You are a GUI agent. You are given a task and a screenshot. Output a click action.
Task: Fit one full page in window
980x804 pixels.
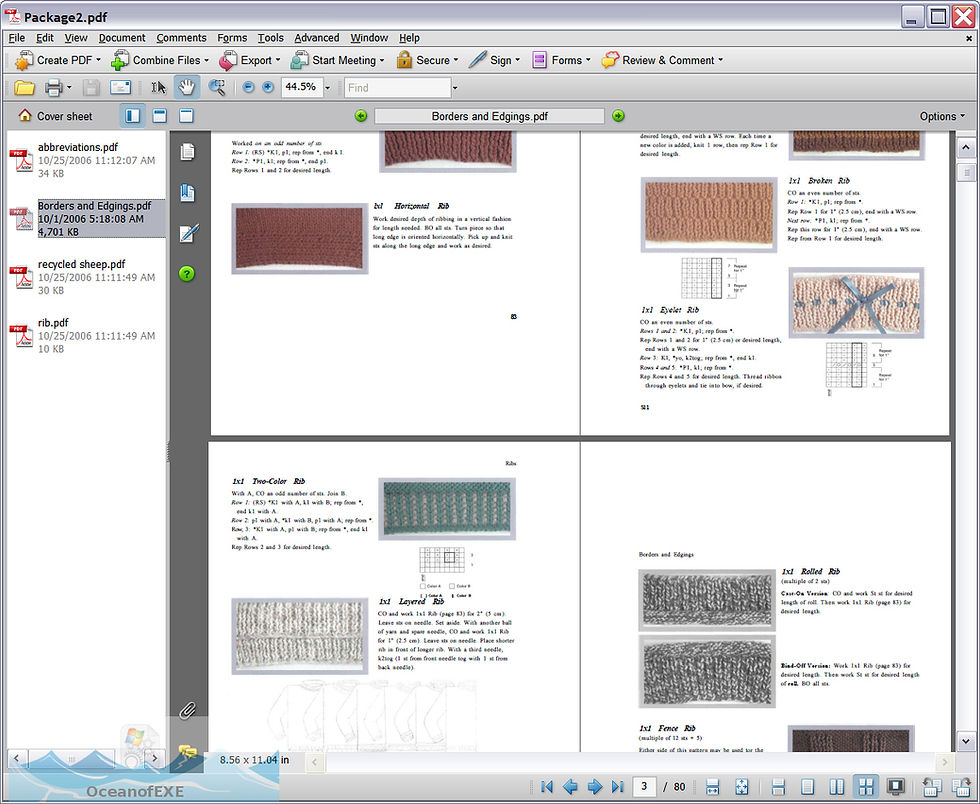(741, 786)
